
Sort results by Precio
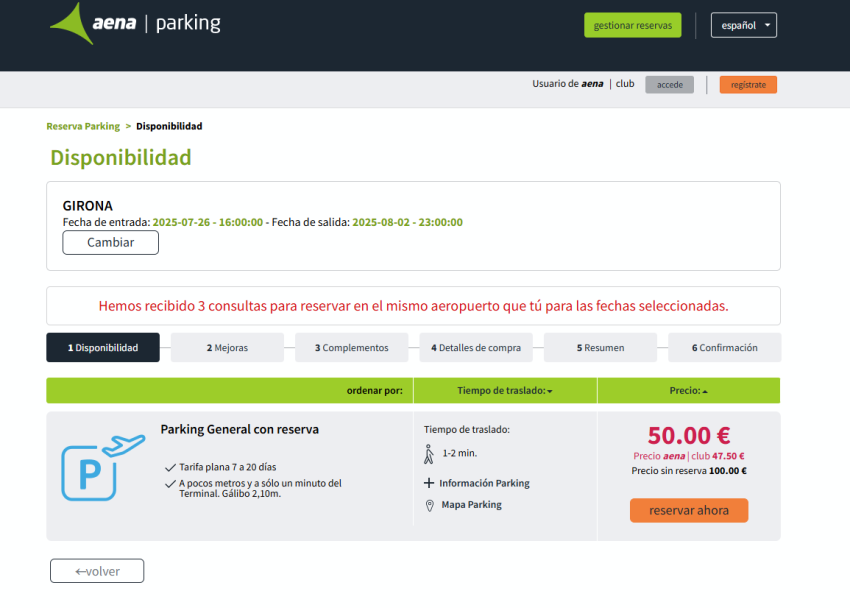point(688,391)
